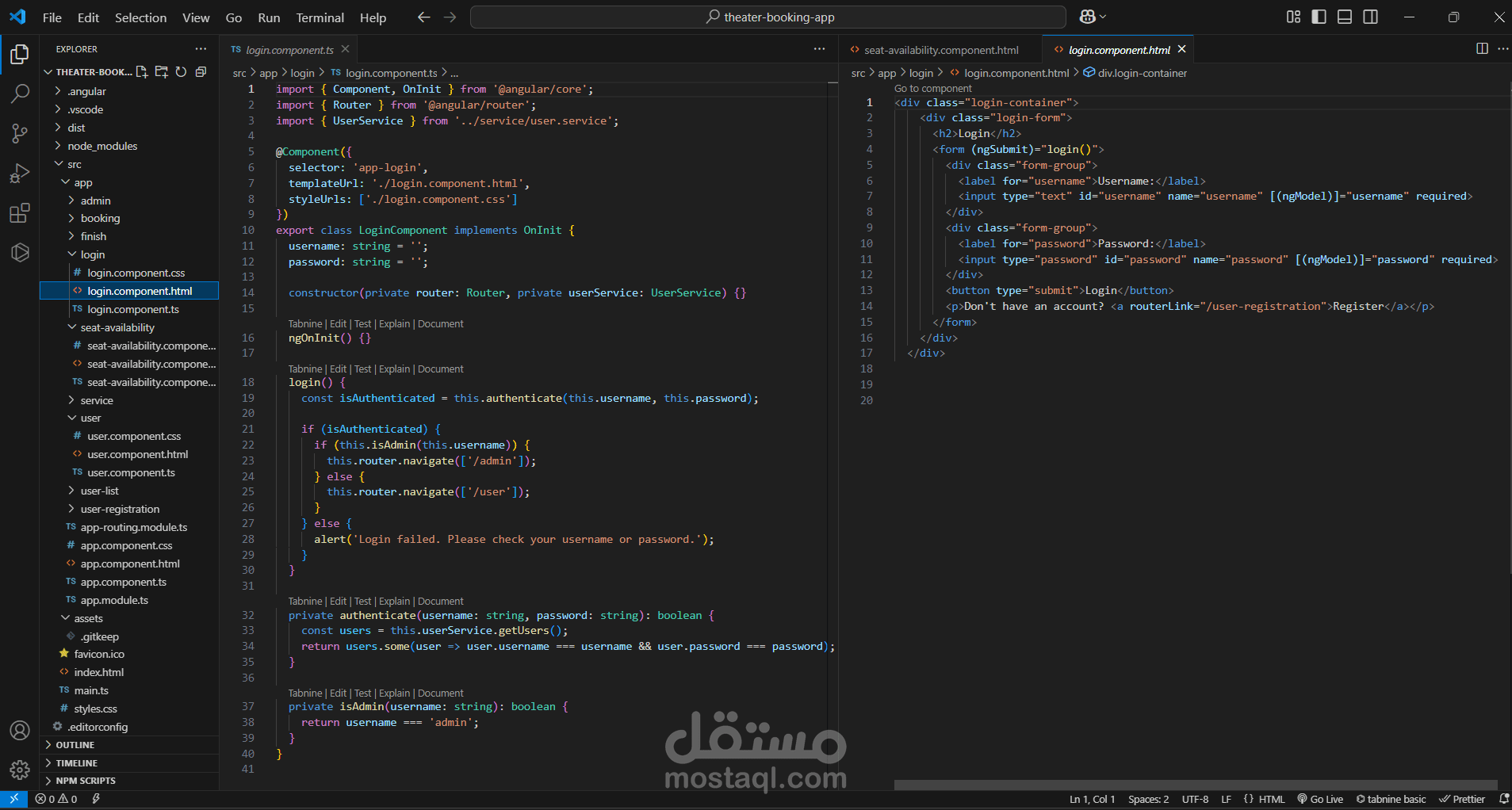Open the Manage gear icon

[20, 770]
